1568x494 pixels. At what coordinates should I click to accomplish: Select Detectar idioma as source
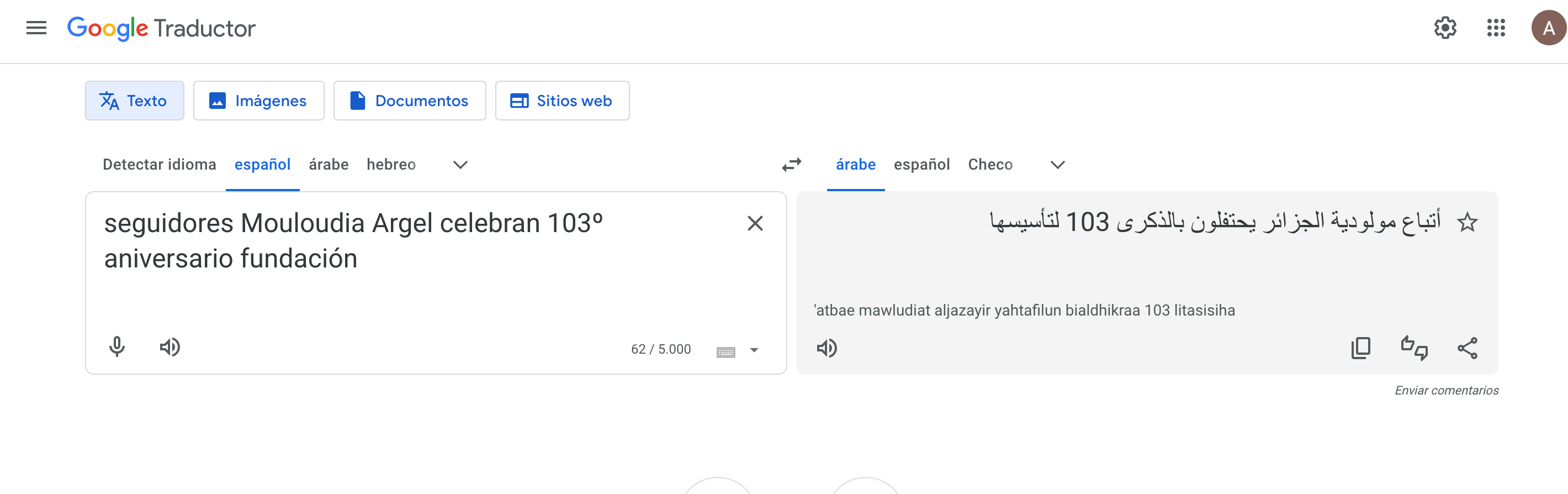point(159,165)
